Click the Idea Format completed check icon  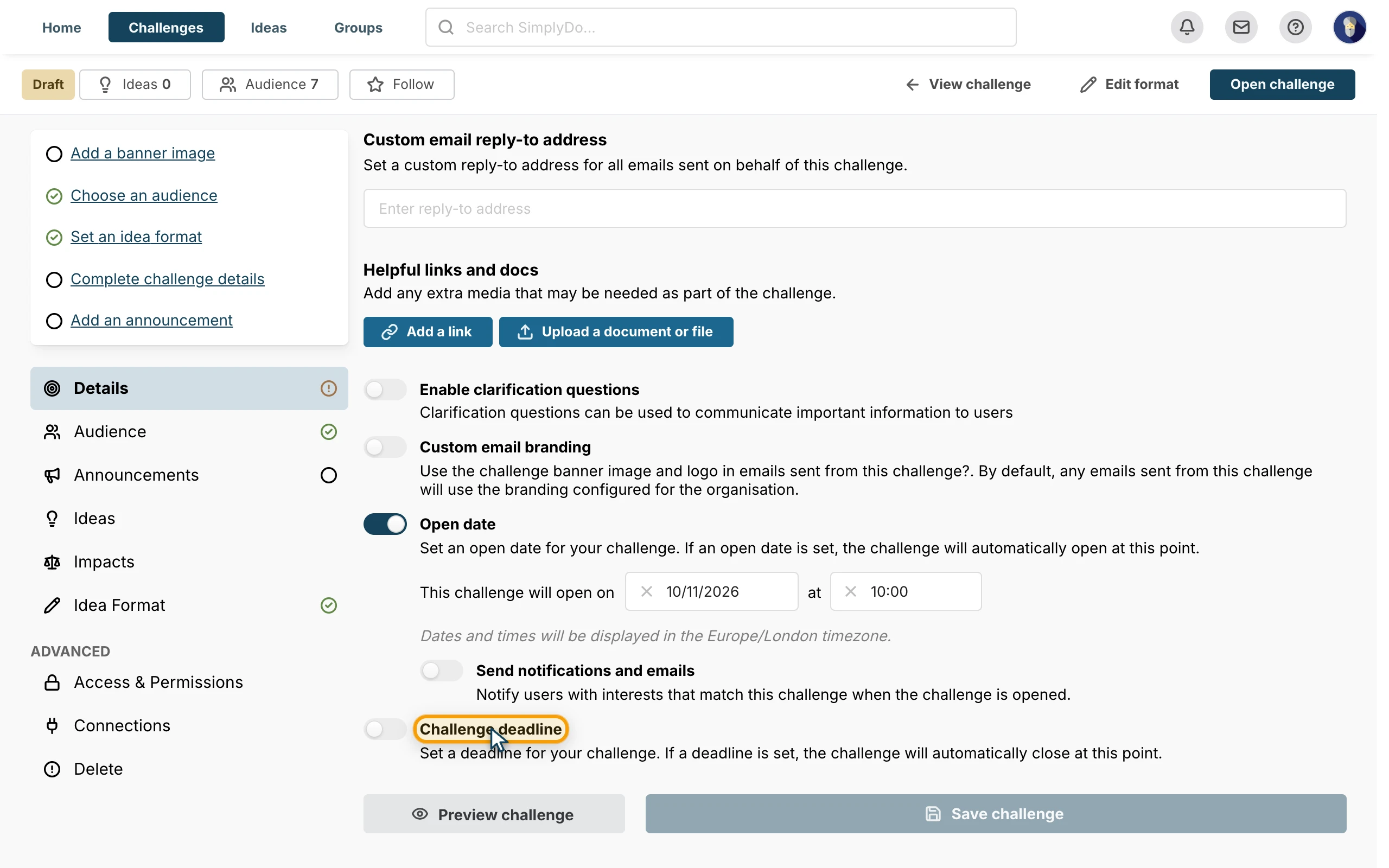click(328, 605)
